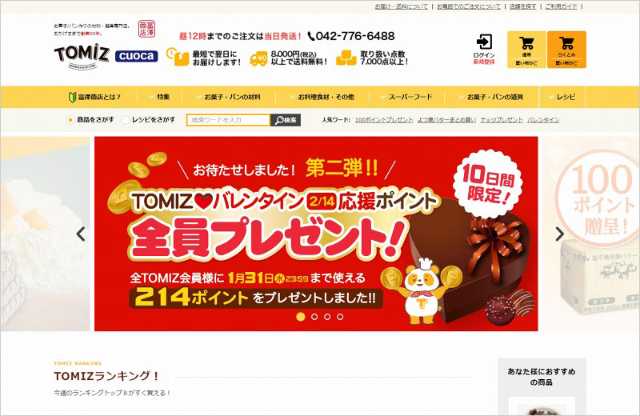Click the clock and box next-day delivery icon
The image size is (640, 416).
pos(177,57)
